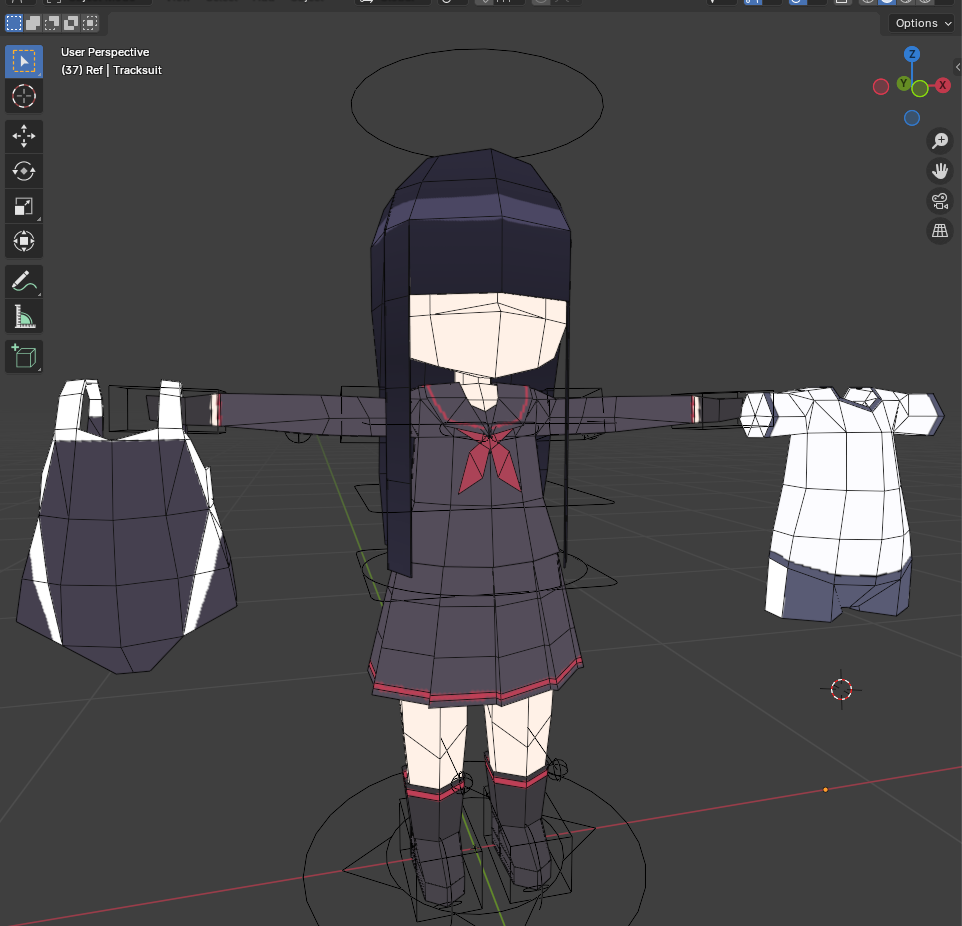Viewport: 962px width, 926px height.
Task: Pick the Rotate tool
Action: pyautogui.click(x=24, y=171)
